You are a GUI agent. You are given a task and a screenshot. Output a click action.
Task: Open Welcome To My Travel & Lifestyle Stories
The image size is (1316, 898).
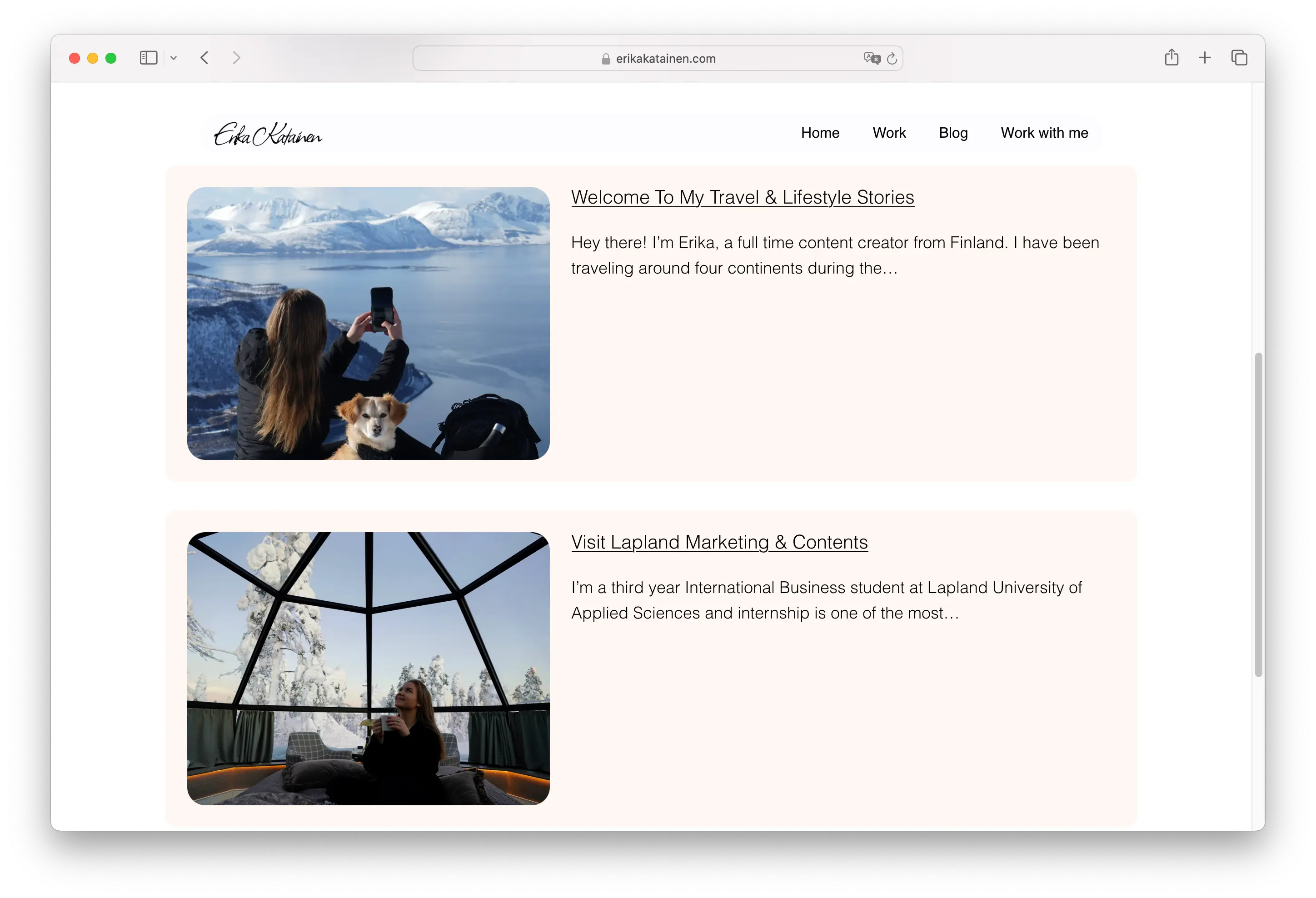pos(743,198)
